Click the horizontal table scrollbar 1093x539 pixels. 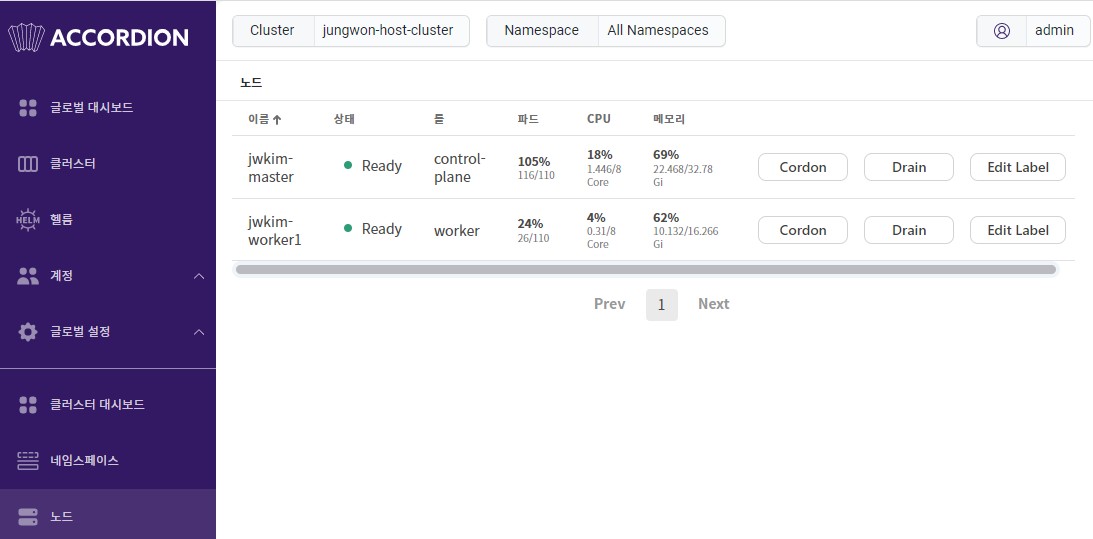[x=645, y=270]
